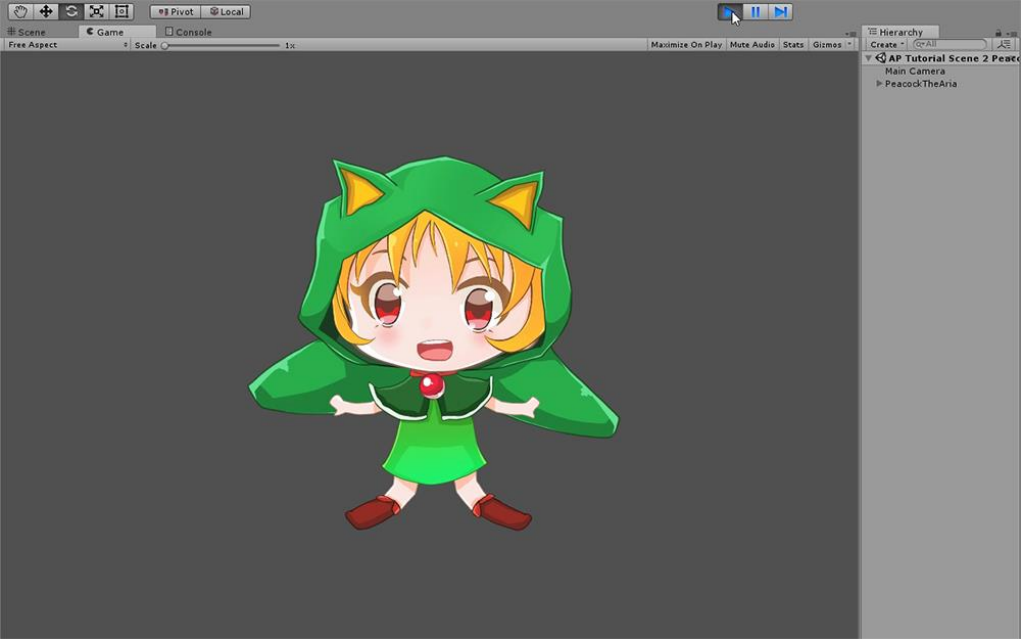Open the Console tab
Screen dimensions: 1021x639
click(188, 32)
